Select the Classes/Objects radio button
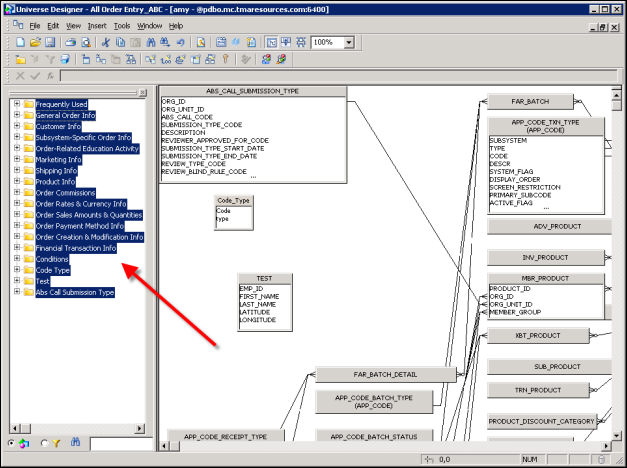 (12, 442)
